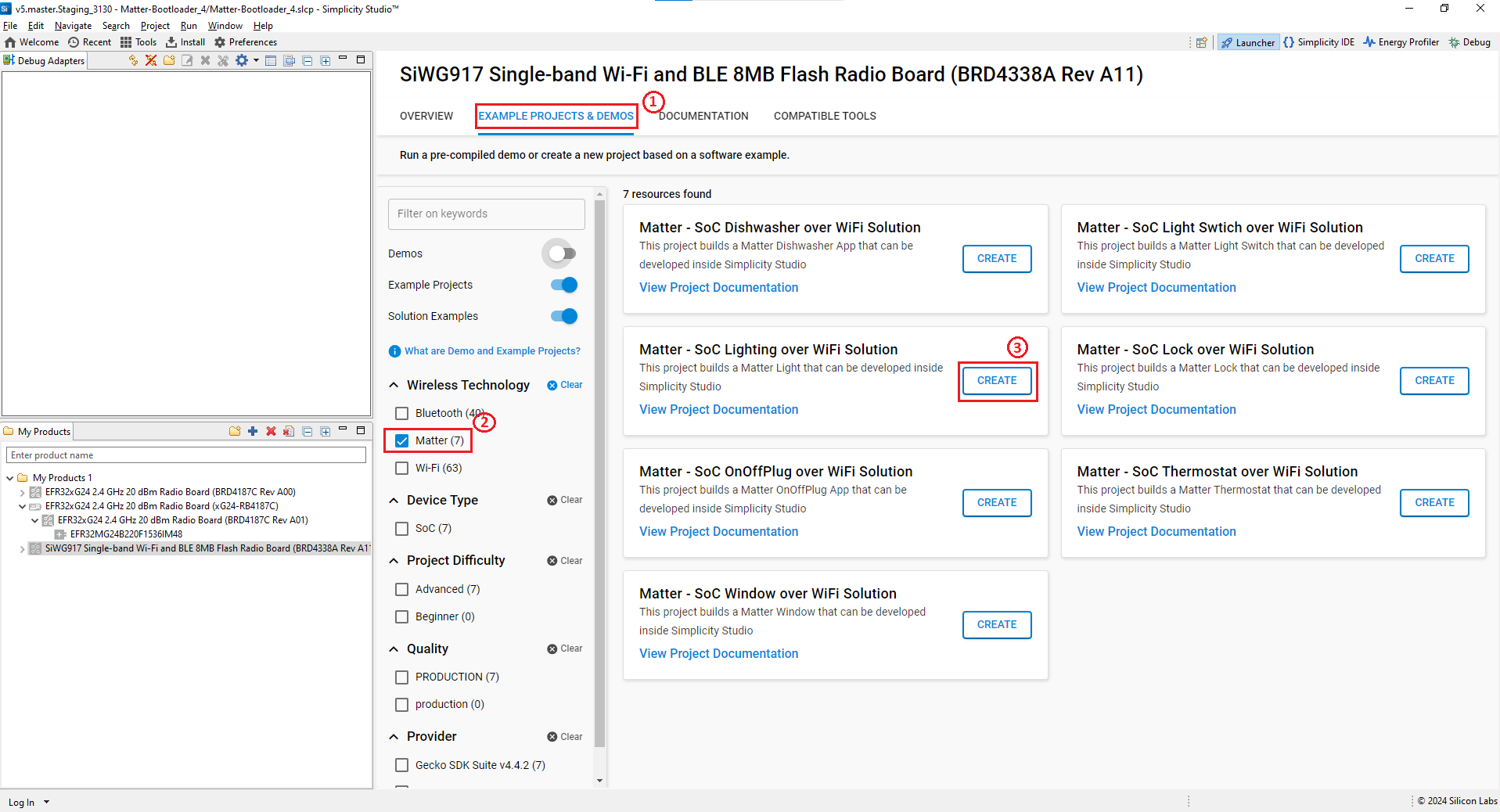Image resolution: width=1500 pixels, height=812 pixels.
Task: Toggle the Demos switch on
Action: coord(563,253)
